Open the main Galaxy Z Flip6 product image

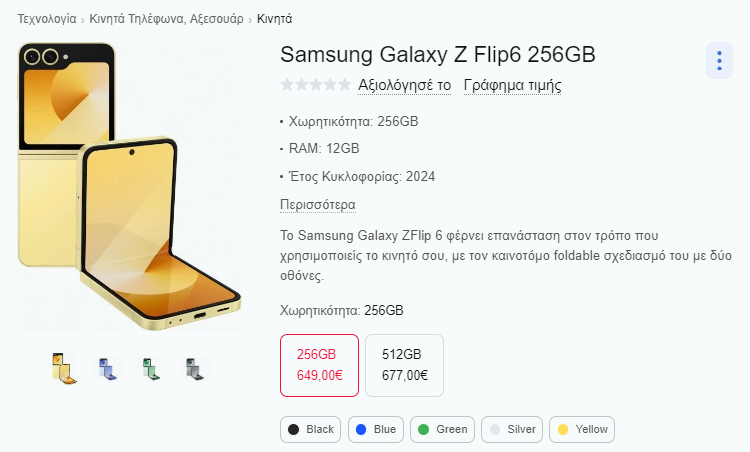point(130,187)
